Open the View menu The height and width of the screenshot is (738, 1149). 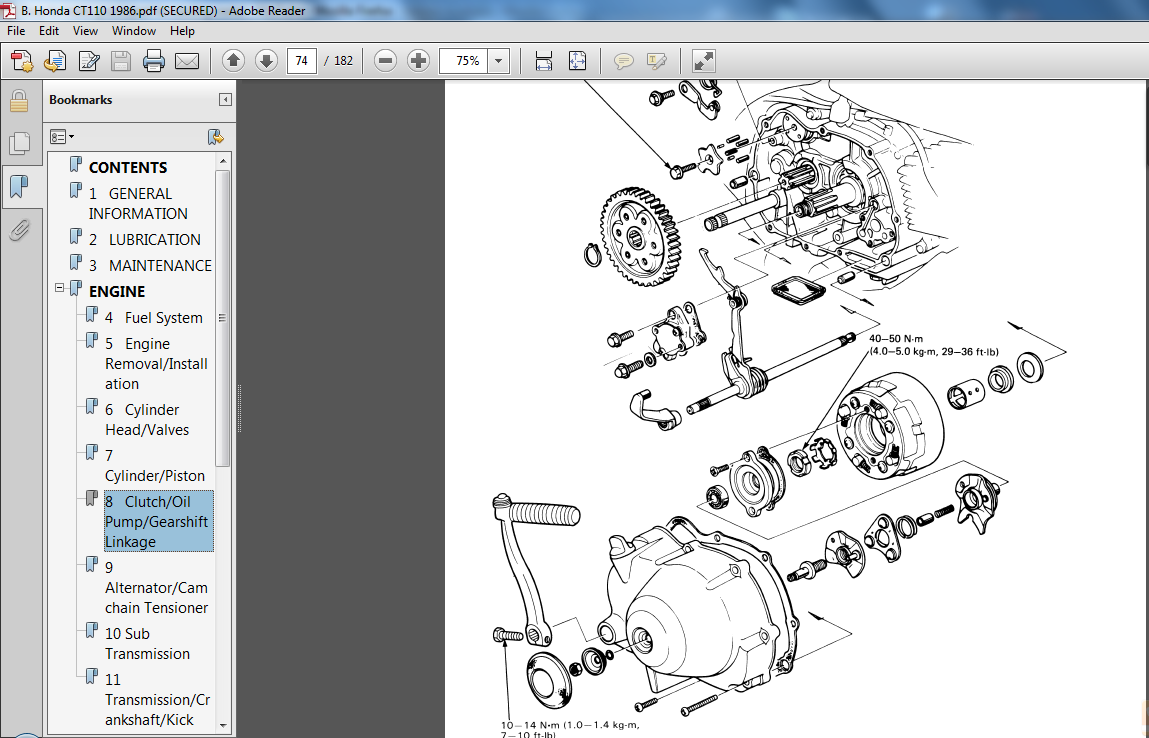pos(85,31)
